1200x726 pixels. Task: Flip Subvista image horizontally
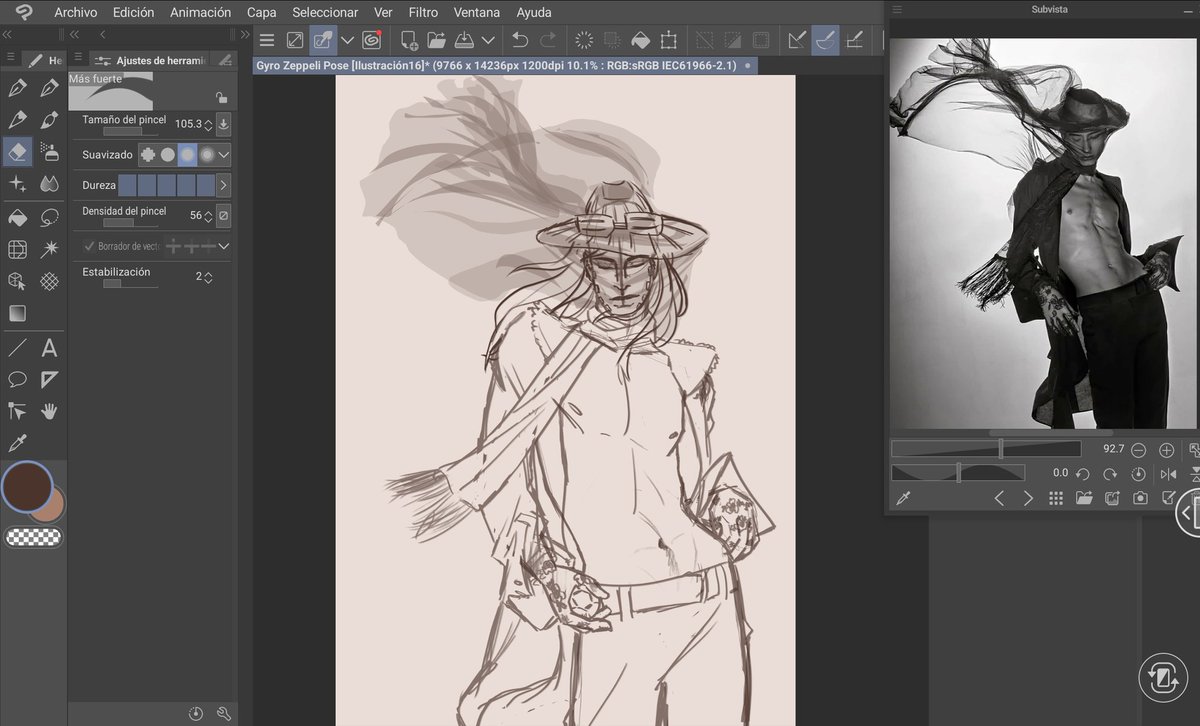click(x=1168, y=474)
